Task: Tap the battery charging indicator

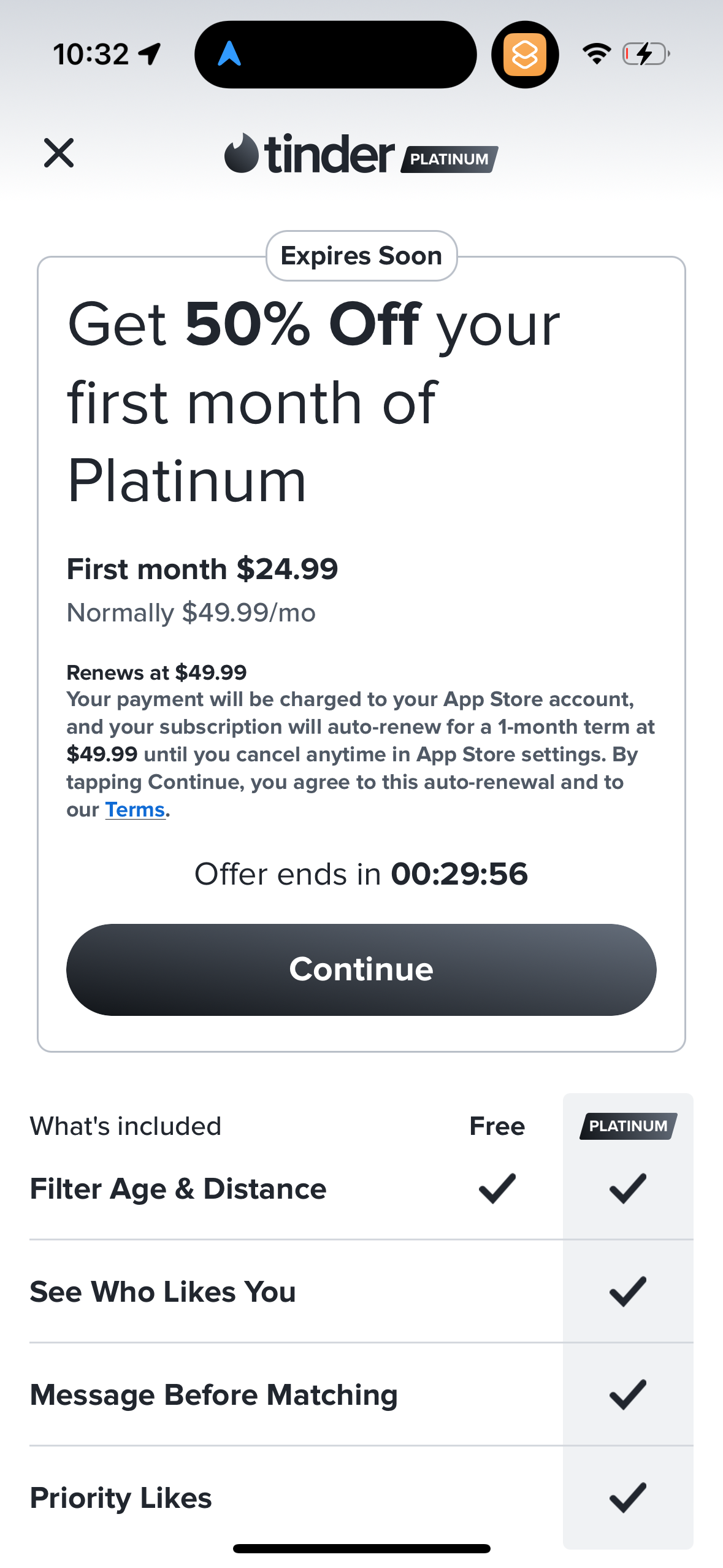Action: pos(646,54)
